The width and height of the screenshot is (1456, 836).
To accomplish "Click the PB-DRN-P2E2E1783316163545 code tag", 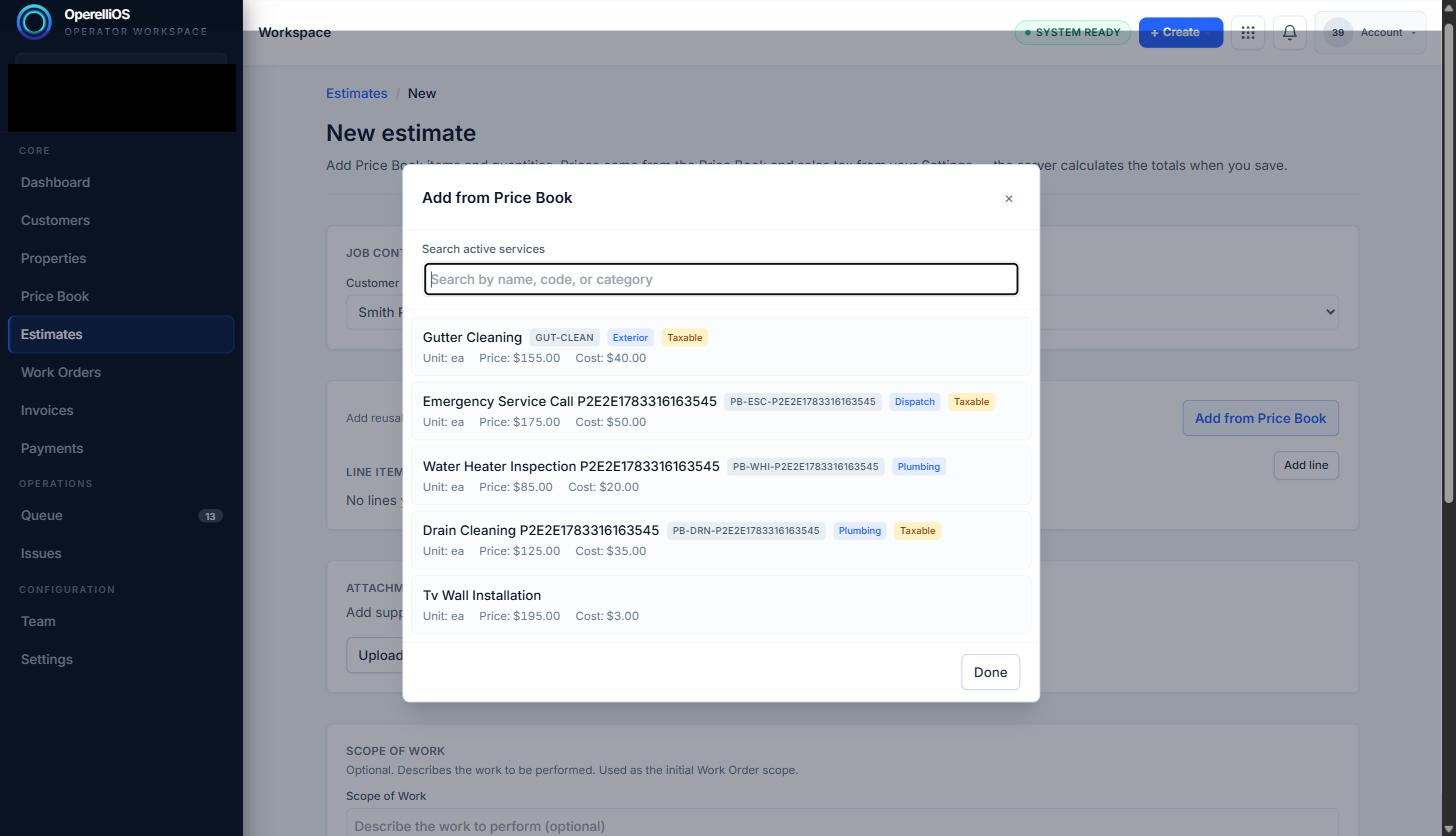I will pos(746,531).
